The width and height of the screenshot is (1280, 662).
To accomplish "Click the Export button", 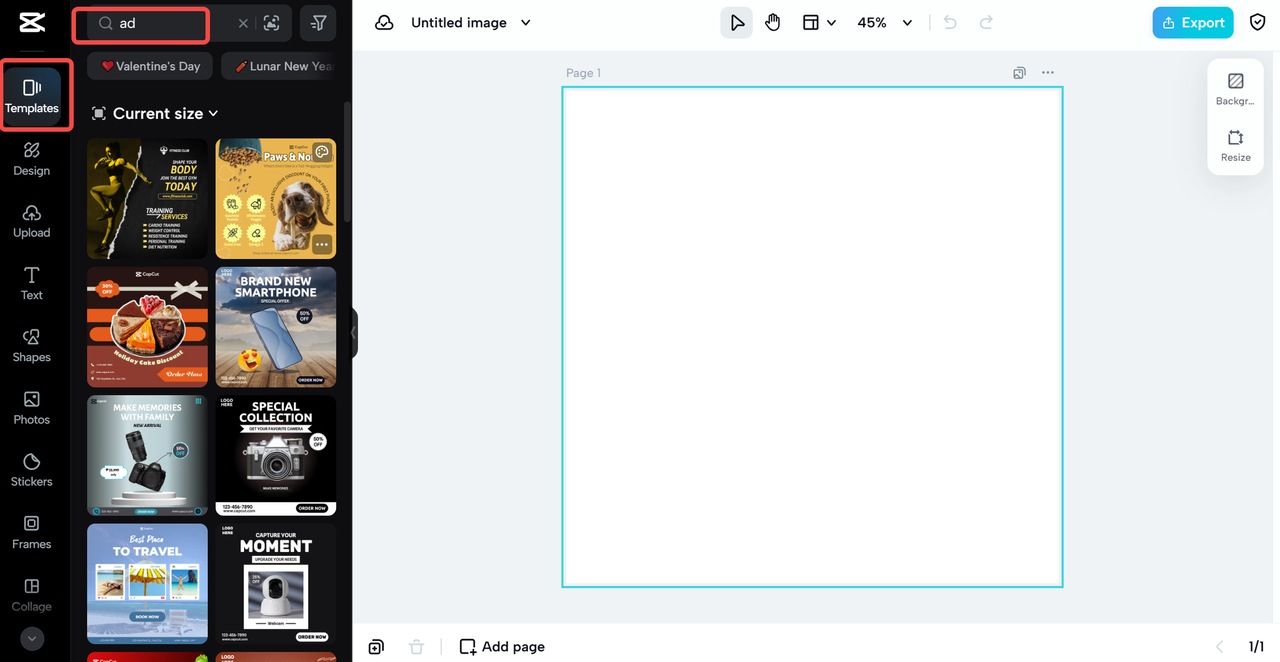I will [1193, 23].
